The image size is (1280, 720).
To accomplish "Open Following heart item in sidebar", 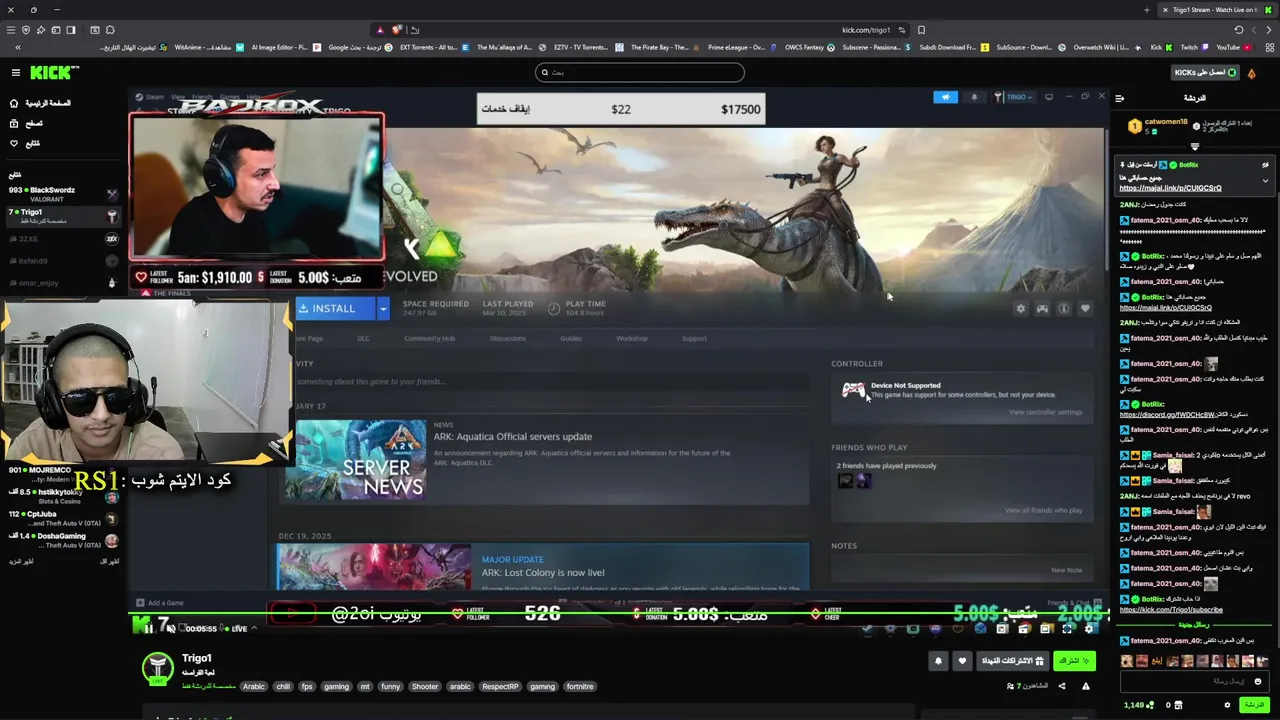I will coord(25,143).
